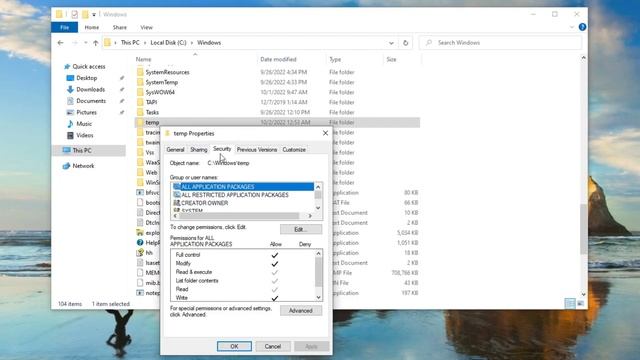Click Properties icon in title bar toolbar
Image resolution: width=640 pixels, height=360 pixels.
[x=74, y=14]
